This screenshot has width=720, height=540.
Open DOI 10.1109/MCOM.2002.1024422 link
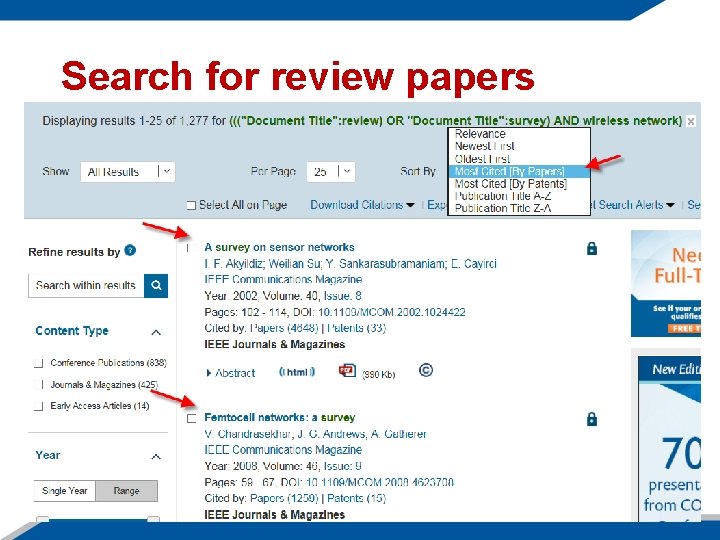pos(392,312)
